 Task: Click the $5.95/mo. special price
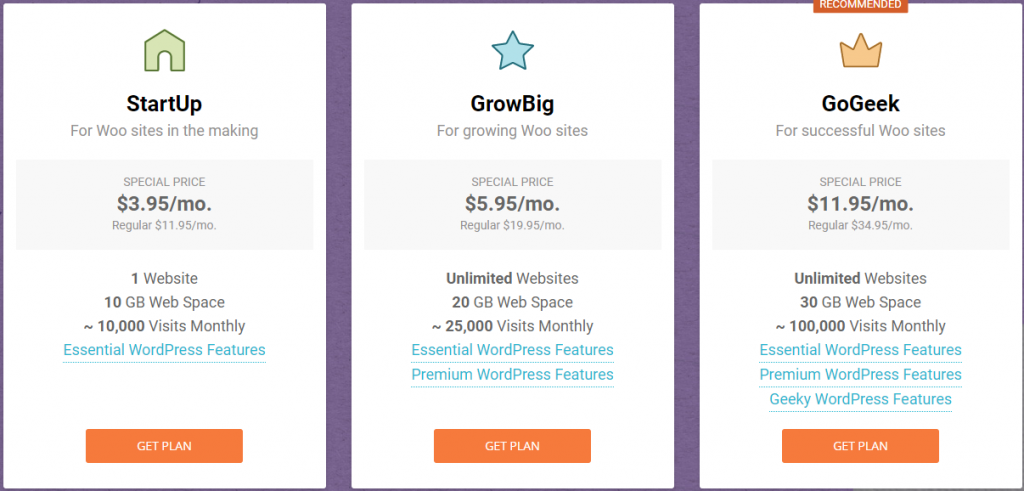pyautogui.click(x=512, y=204)
